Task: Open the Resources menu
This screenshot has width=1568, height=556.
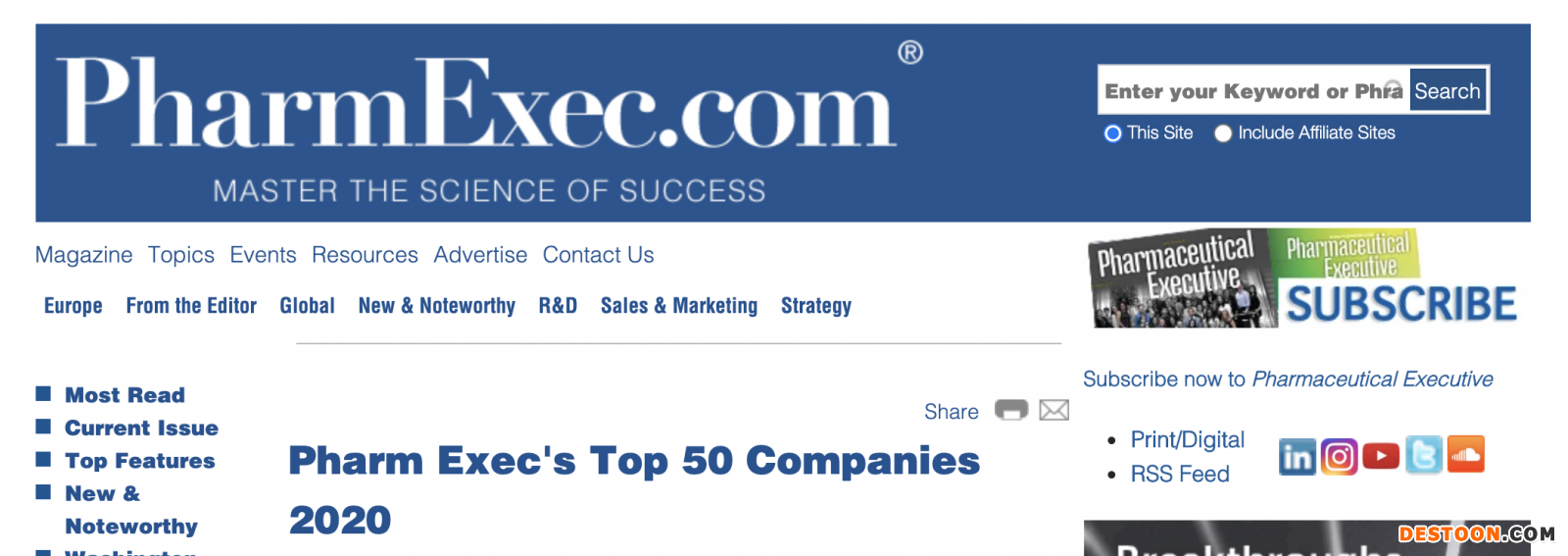Action: click(365, 255)
